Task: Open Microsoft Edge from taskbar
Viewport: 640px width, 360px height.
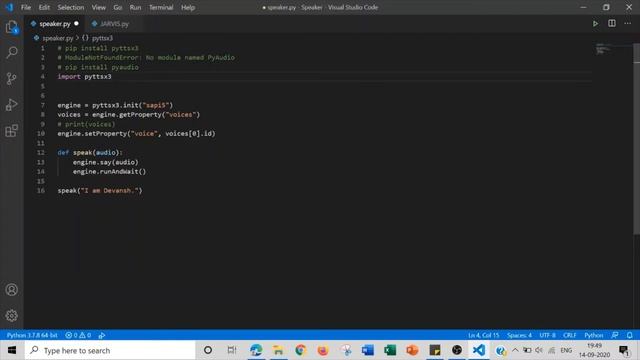Action: tap(256, 350)
